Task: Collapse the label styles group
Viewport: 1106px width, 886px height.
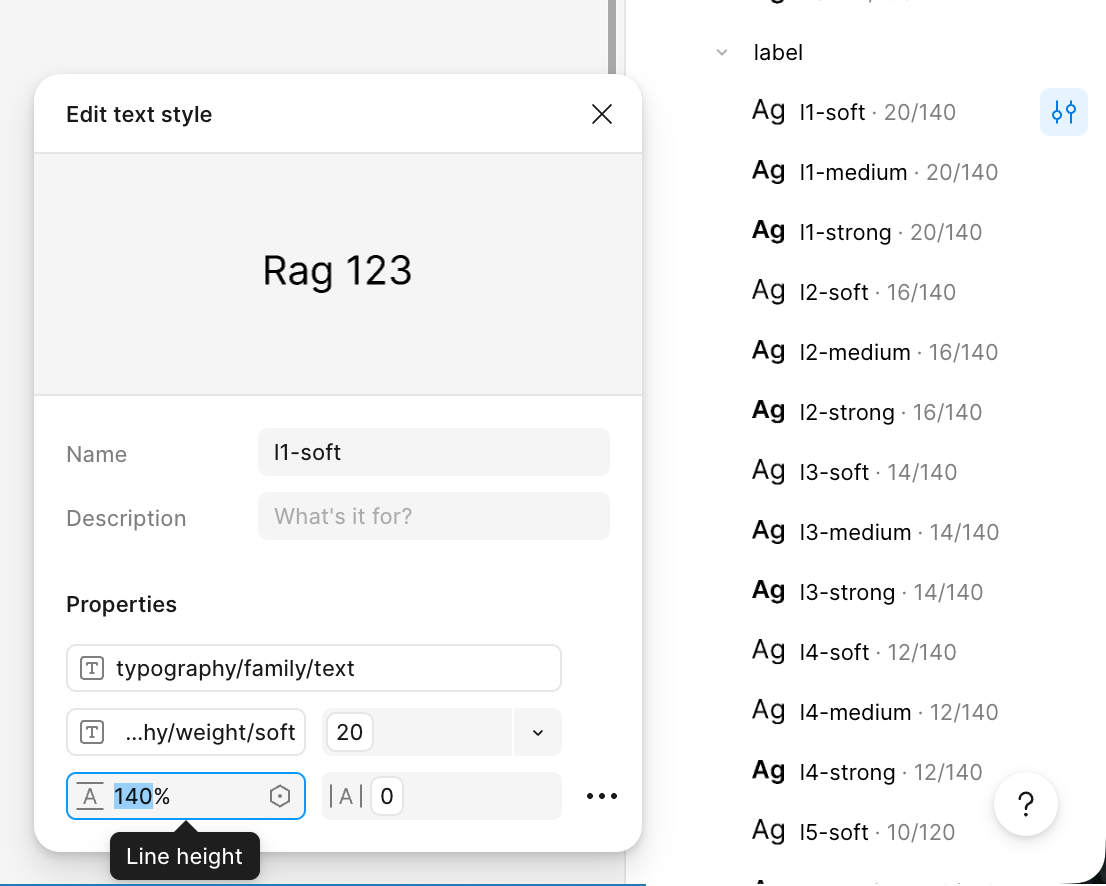Action: (722, 52)
